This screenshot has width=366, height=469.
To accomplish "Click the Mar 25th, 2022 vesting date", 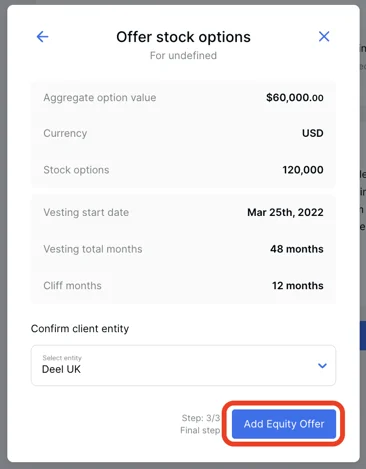I will (285, 212).
